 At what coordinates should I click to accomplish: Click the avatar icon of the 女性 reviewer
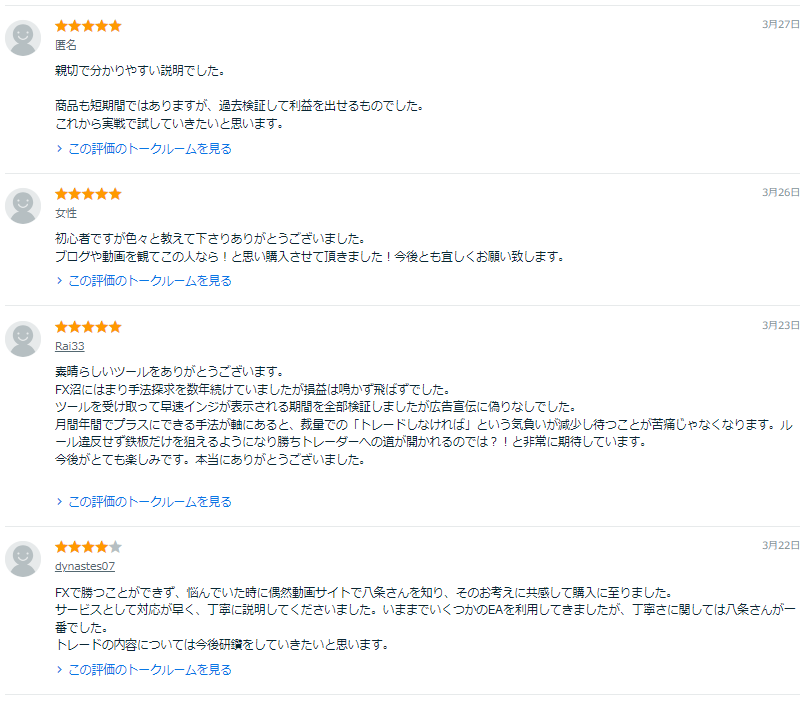[x=23, y=206]
